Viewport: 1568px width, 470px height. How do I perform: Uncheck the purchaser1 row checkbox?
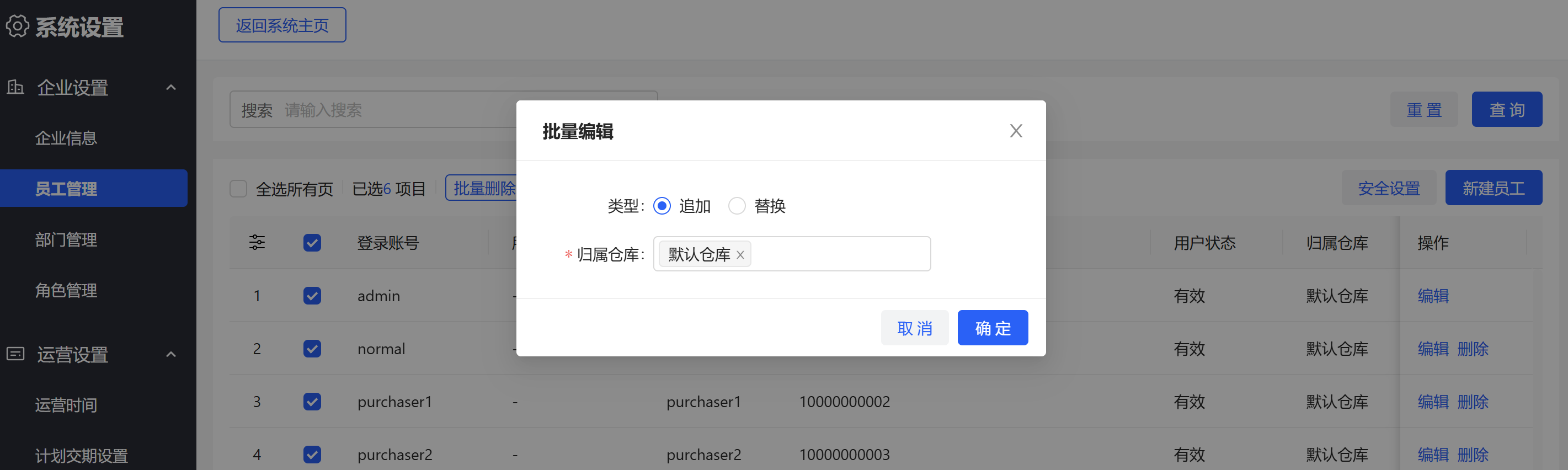[x=312, y=402]
